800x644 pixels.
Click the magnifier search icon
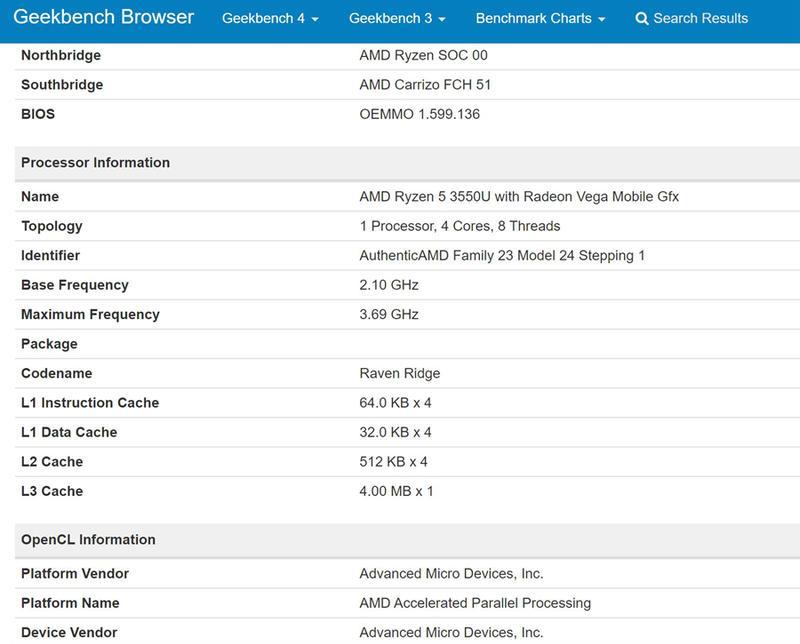click(642, 19)
